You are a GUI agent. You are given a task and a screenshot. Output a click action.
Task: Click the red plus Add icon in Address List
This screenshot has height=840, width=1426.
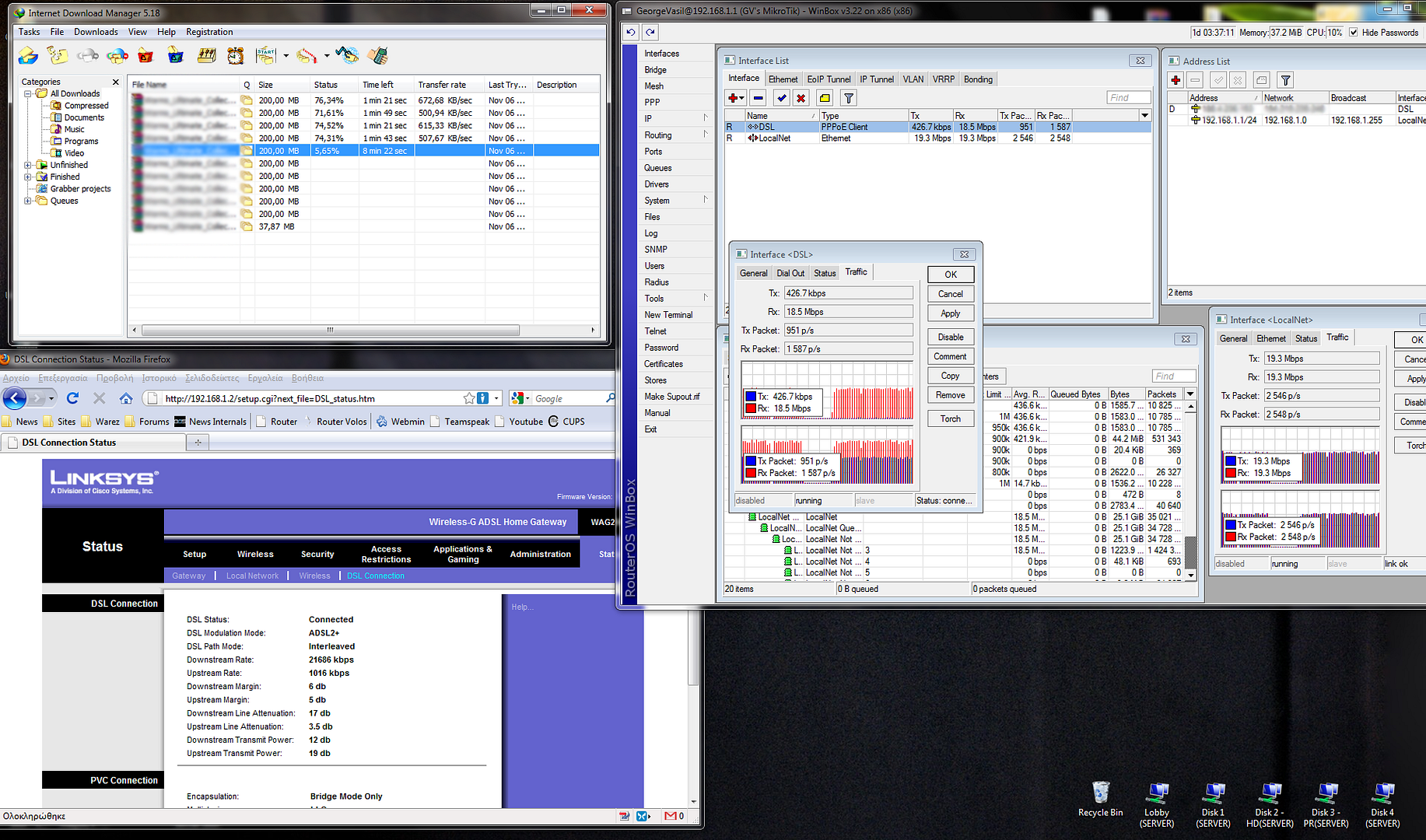tap(1175, 80)
